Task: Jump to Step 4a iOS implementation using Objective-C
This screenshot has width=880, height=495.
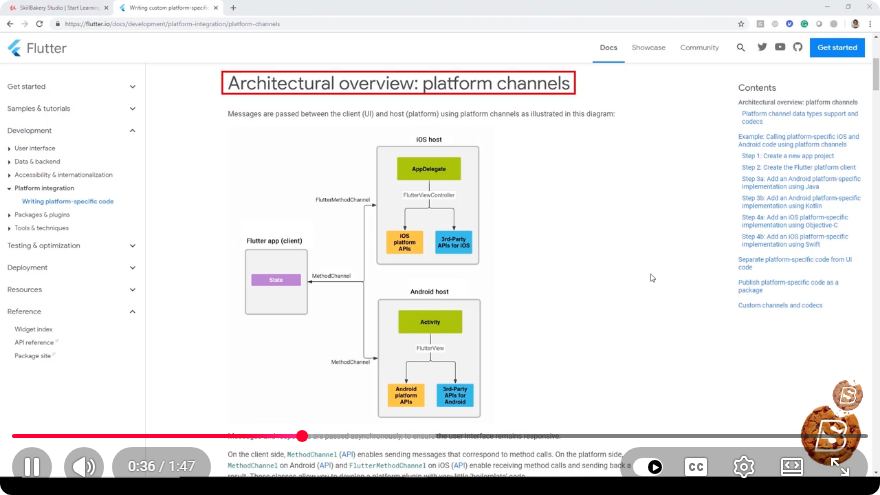Action: tap(795, 221)
